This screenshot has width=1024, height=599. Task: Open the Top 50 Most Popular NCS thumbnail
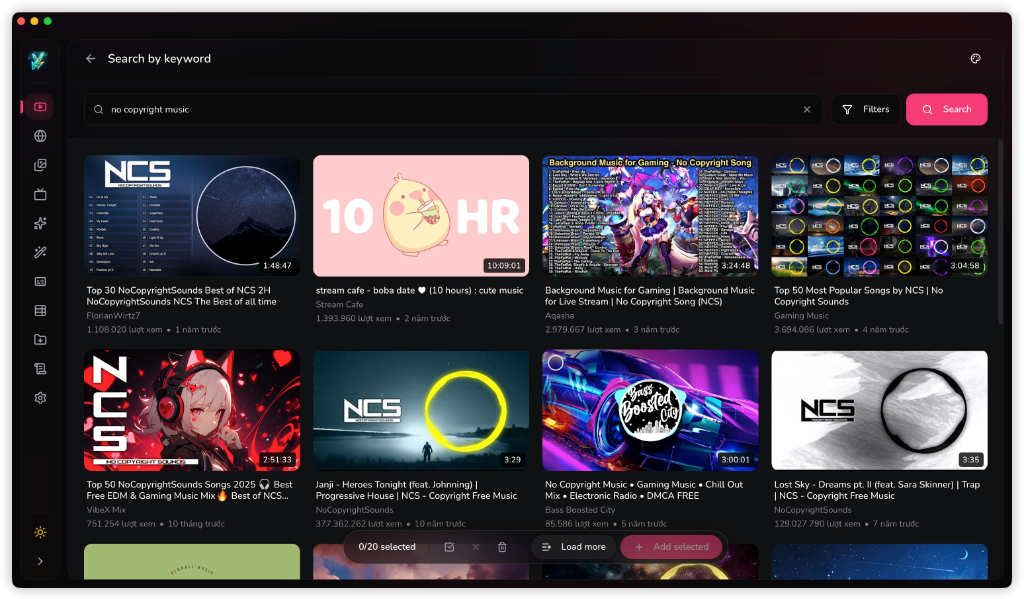[x=880, y=216]
